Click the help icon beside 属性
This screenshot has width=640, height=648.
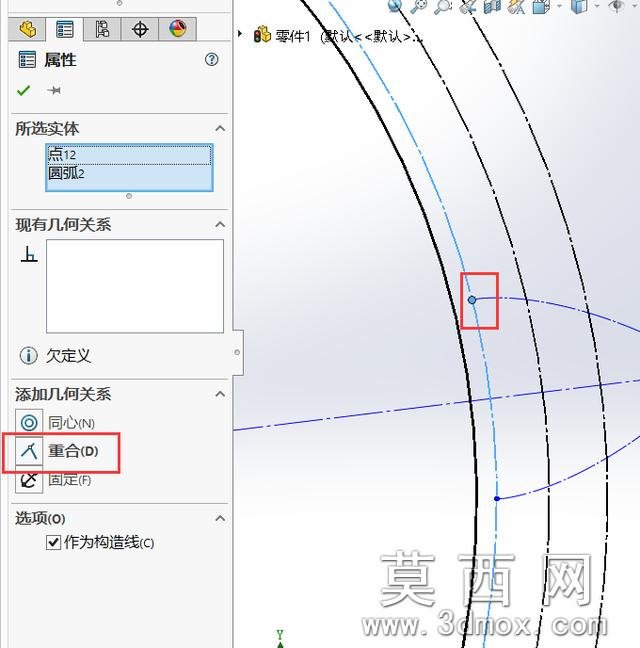pos(212,60)
